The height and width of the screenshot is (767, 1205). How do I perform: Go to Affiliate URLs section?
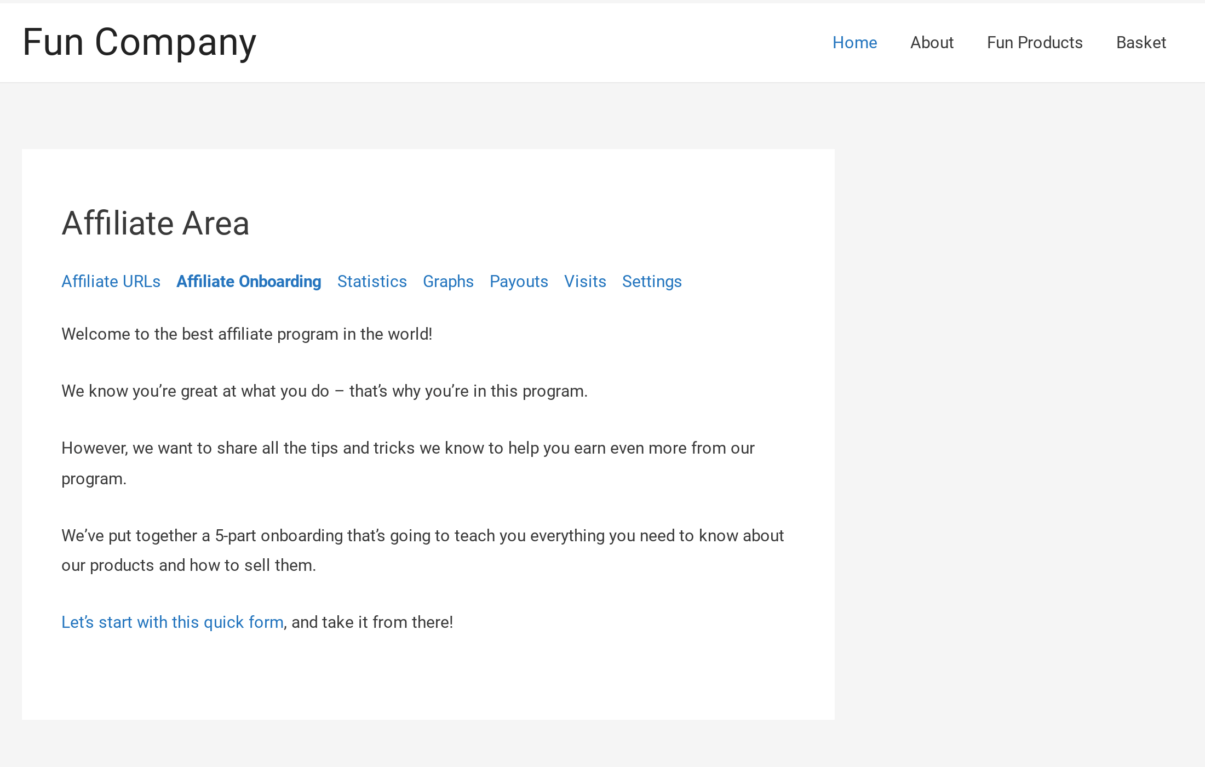click(x=110, y=281)
